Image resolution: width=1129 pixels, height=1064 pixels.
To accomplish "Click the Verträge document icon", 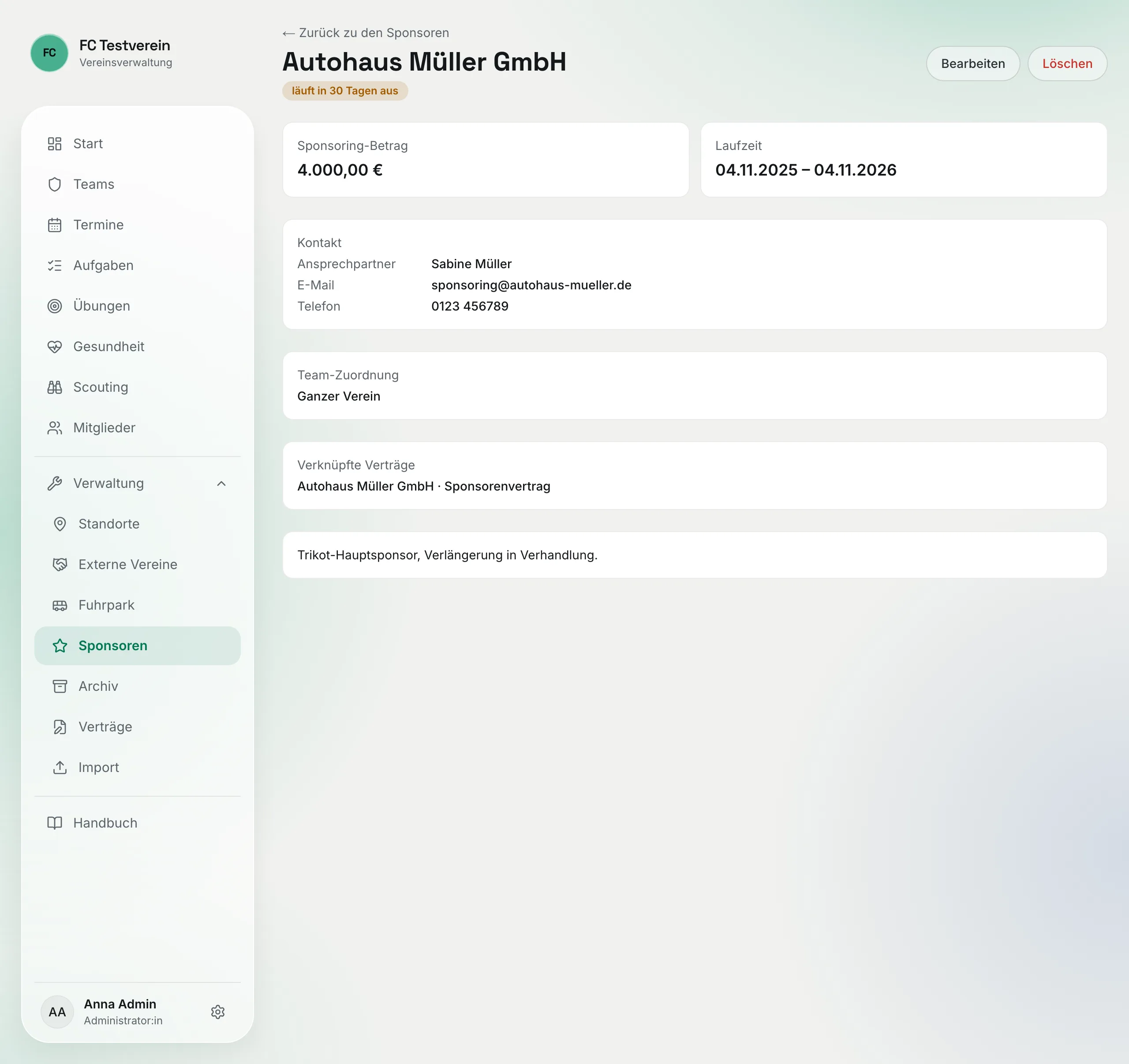I will pyautogui.click(x=60, y=727).
